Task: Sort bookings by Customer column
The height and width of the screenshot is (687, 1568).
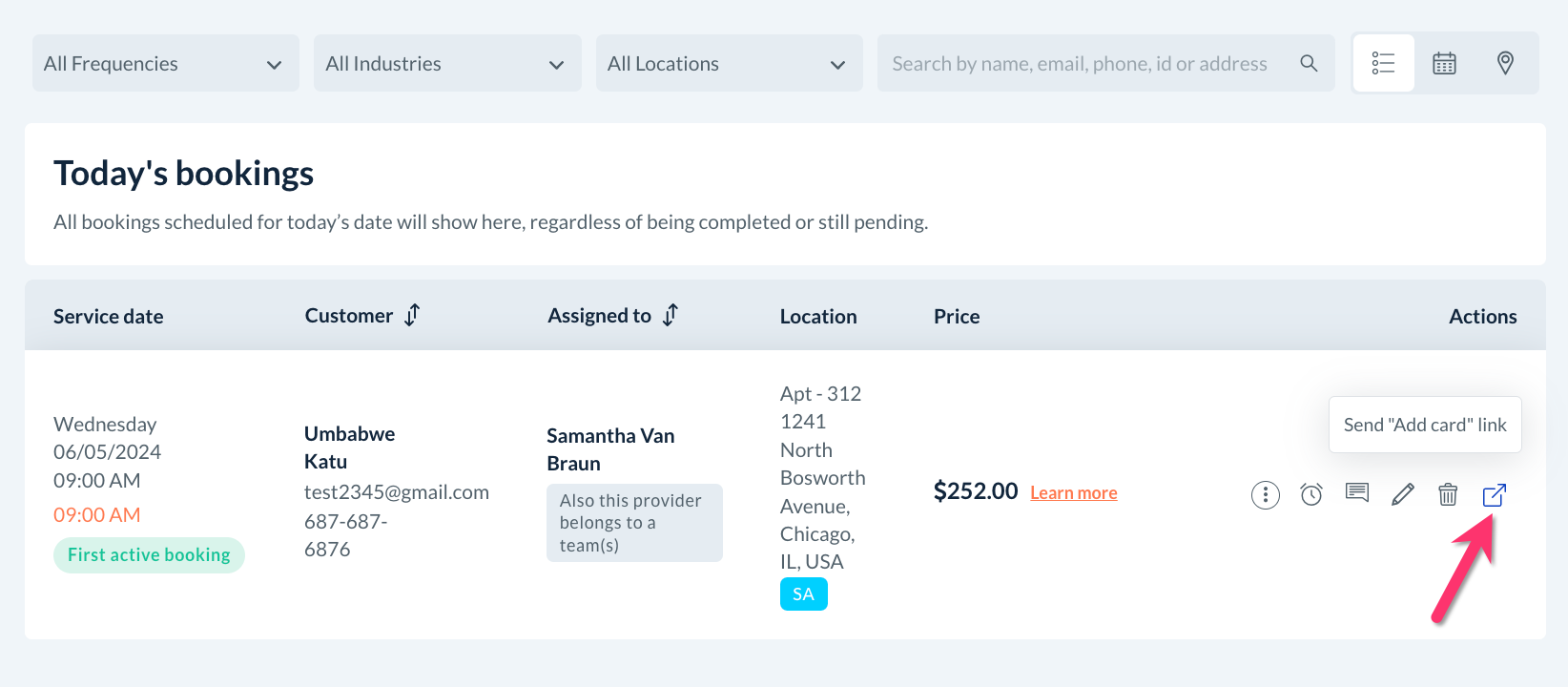Action: 412,315
